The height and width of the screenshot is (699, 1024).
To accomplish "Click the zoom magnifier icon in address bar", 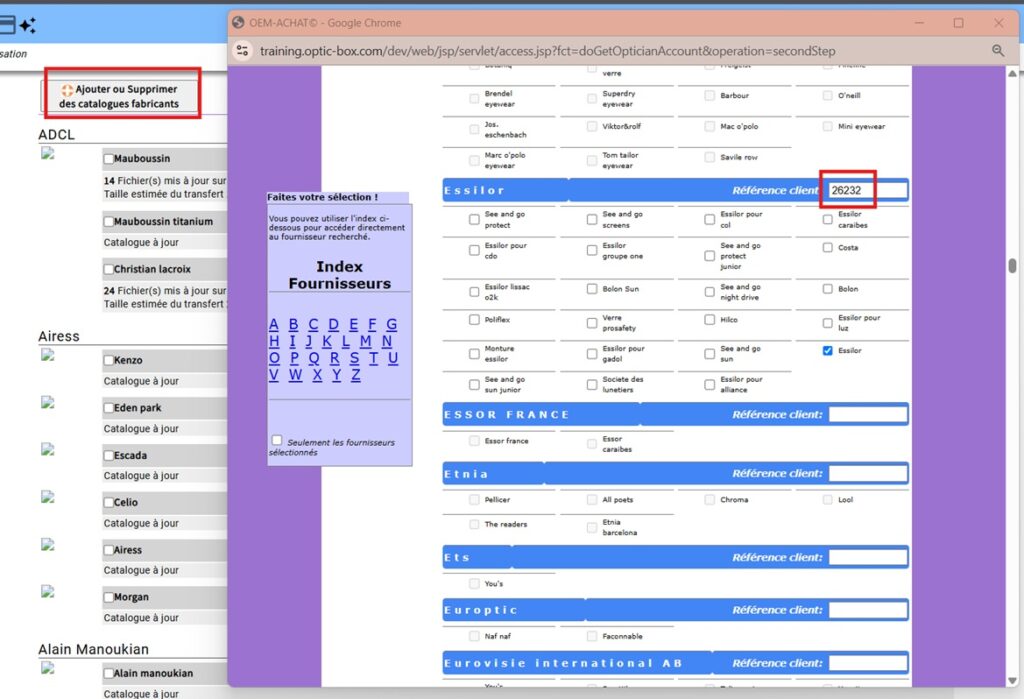I will (998, 50).
